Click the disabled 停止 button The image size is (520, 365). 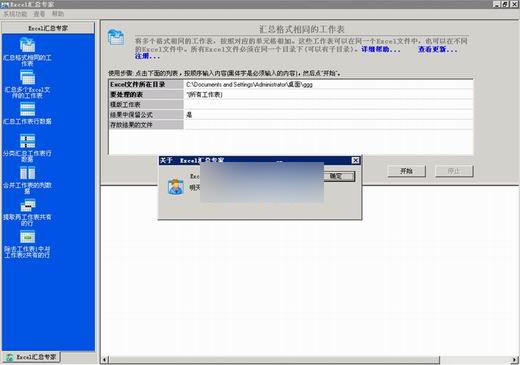pyautogui.click(x=454, y=171)
